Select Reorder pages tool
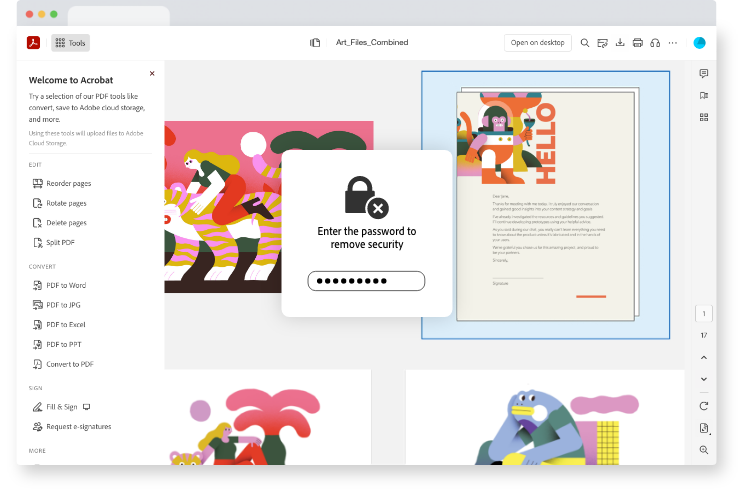Image resolution: width=745 pixels, height=496 pixels. (x=62, y=183)
